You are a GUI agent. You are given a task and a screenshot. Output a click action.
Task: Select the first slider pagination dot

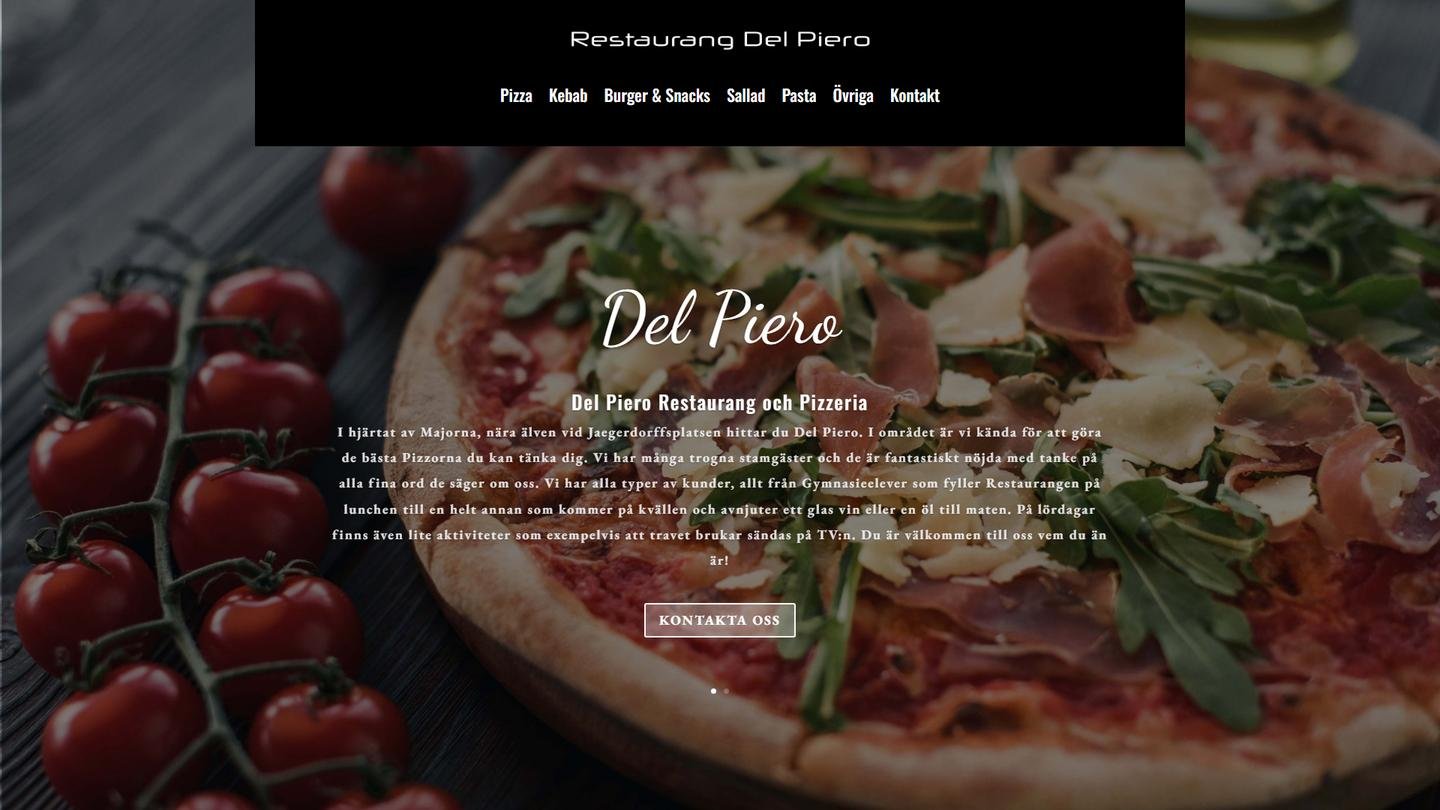pyautogui.click(x=713, y=691)
